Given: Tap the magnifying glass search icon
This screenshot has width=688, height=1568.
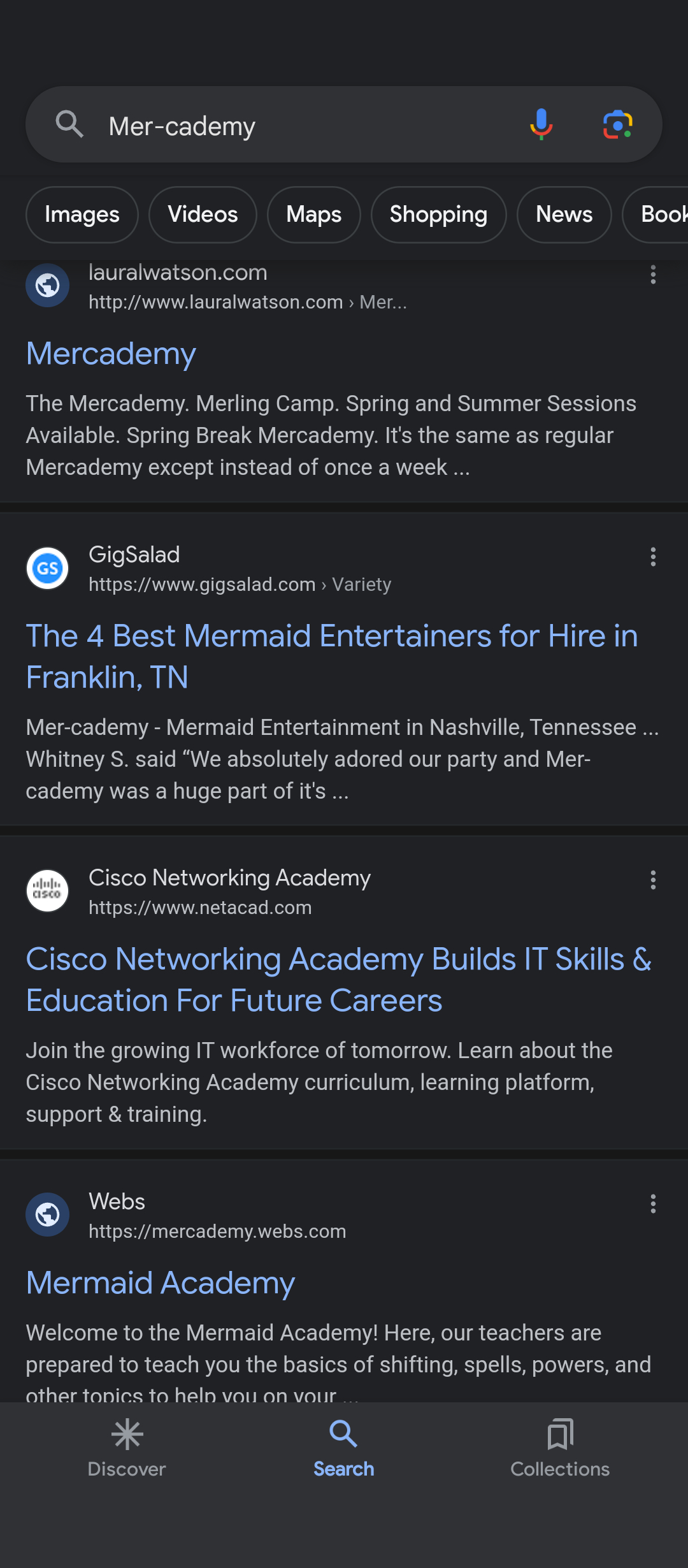Looking at the screenshot, I should 69,124.
